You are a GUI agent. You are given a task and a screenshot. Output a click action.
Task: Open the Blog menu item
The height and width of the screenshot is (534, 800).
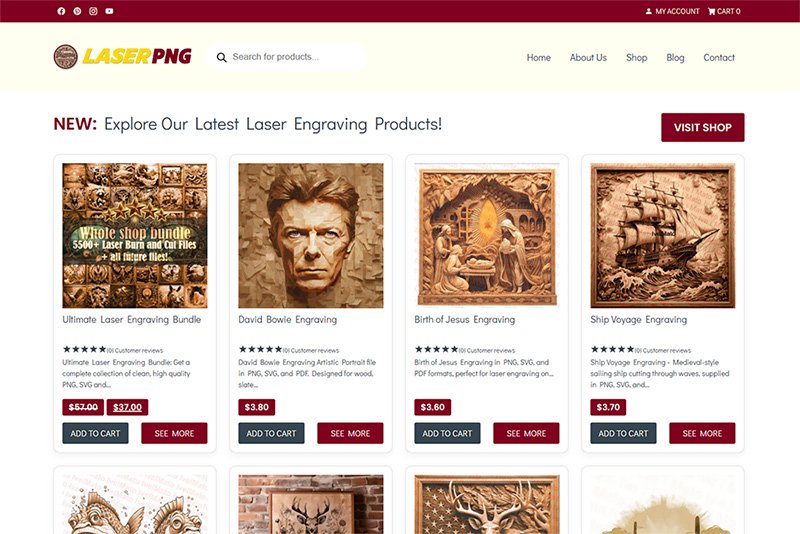[675, 58]
